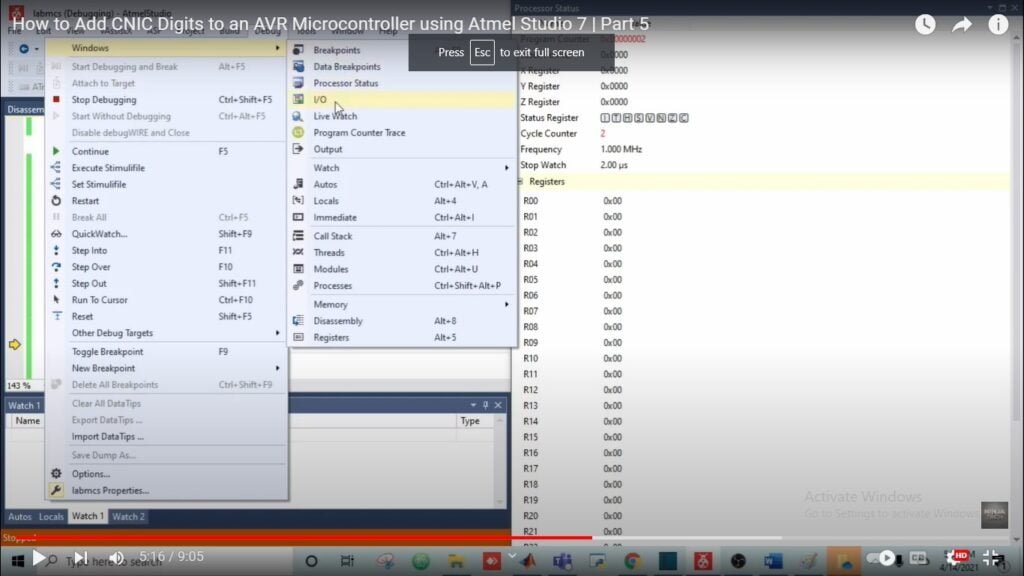Toggle the C flag in Status Register
The image size is (1024, 576).
pyautogui.click(x=684, y=118)
